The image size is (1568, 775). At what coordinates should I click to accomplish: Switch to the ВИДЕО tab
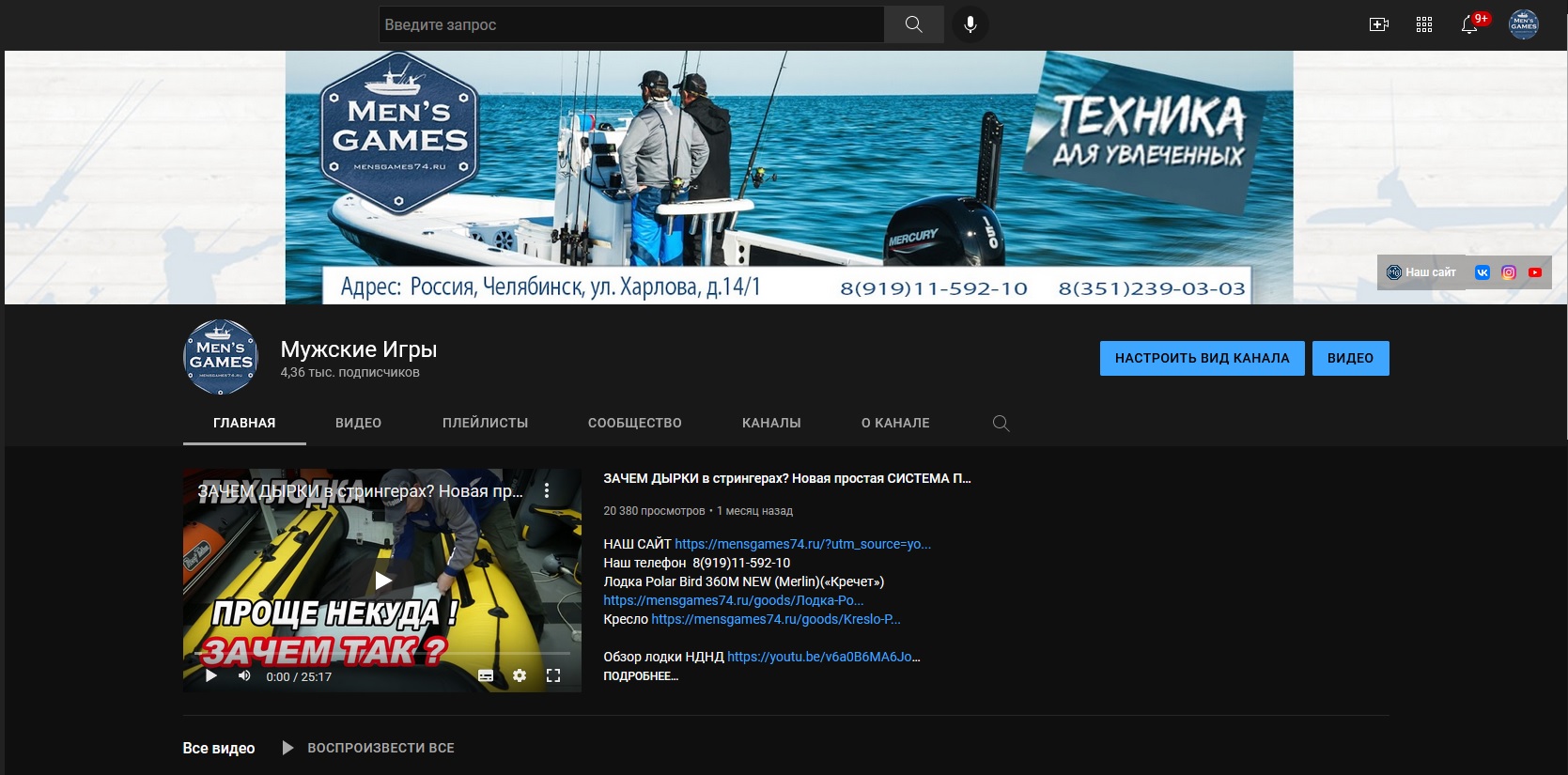click(359, 423)
